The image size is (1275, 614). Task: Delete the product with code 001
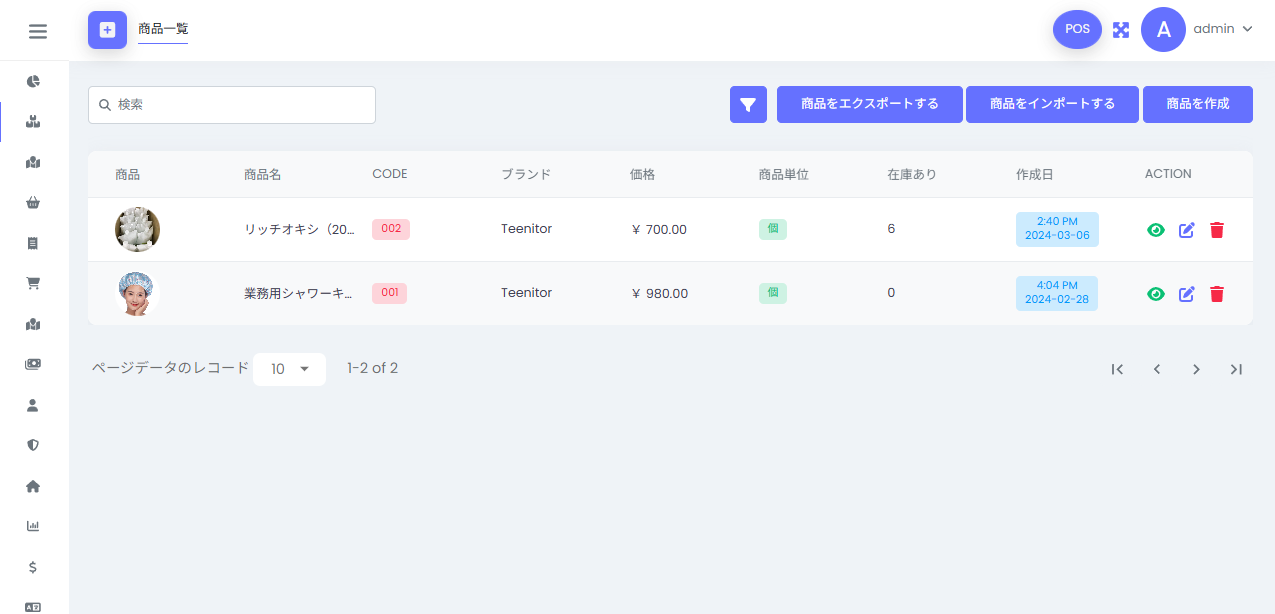[1217, 294]
